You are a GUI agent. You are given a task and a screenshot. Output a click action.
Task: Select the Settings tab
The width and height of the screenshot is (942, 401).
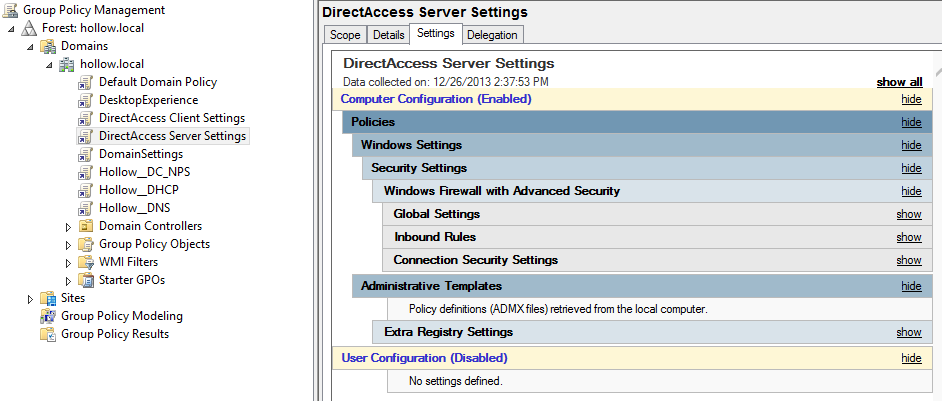pos(436,33)
